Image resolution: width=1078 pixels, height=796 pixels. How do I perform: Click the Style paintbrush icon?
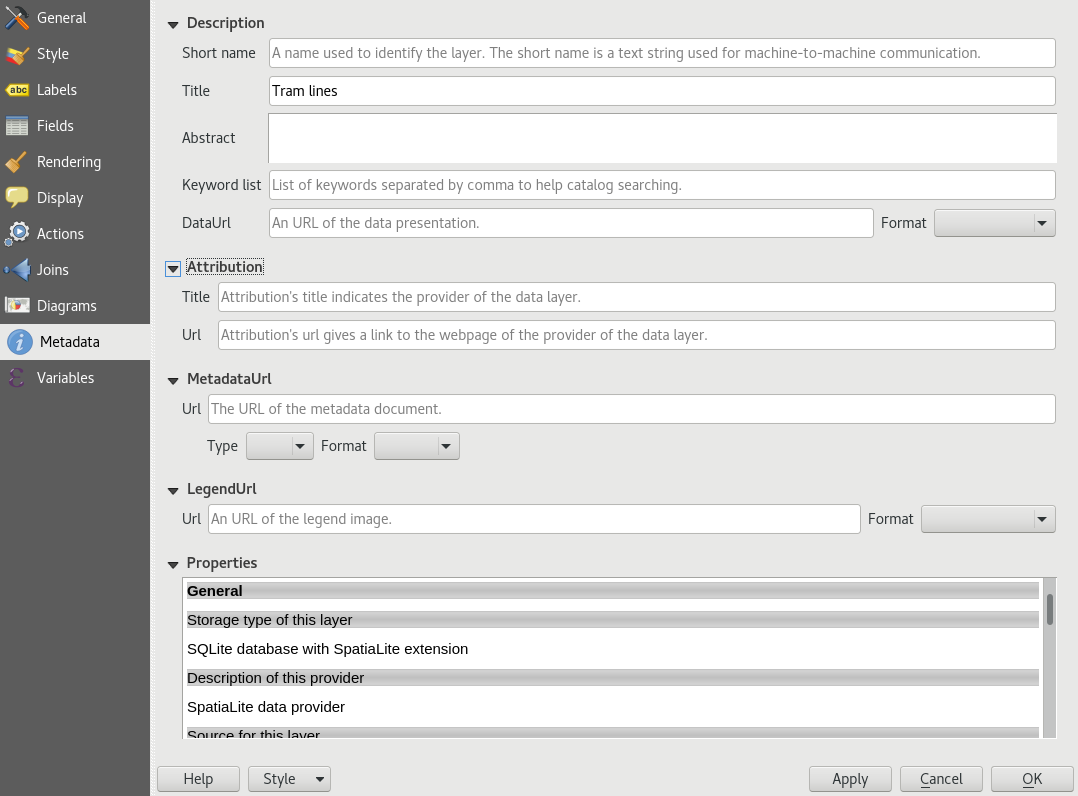[x=16, y=54]
